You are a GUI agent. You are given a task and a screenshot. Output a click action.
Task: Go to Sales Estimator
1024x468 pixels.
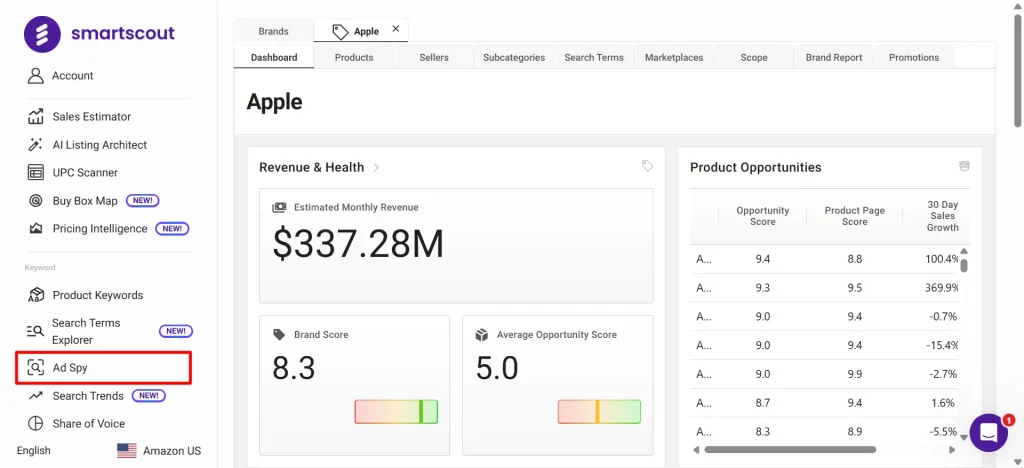click(x=91, y=117)
